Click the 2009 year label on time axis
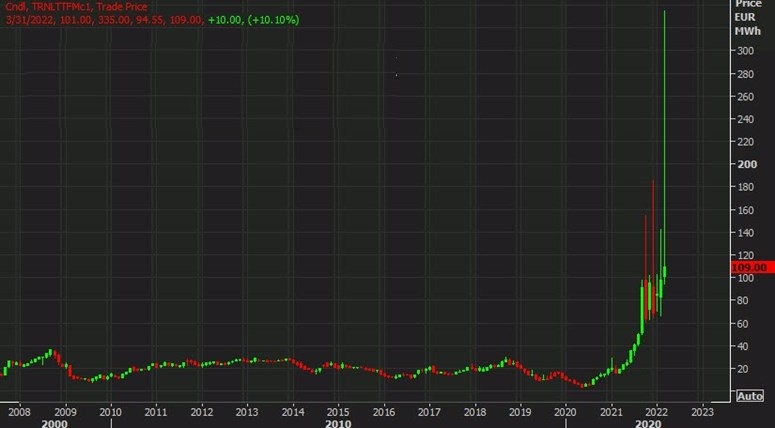This screenshot has width=775, height=428. tap(65, 412)
